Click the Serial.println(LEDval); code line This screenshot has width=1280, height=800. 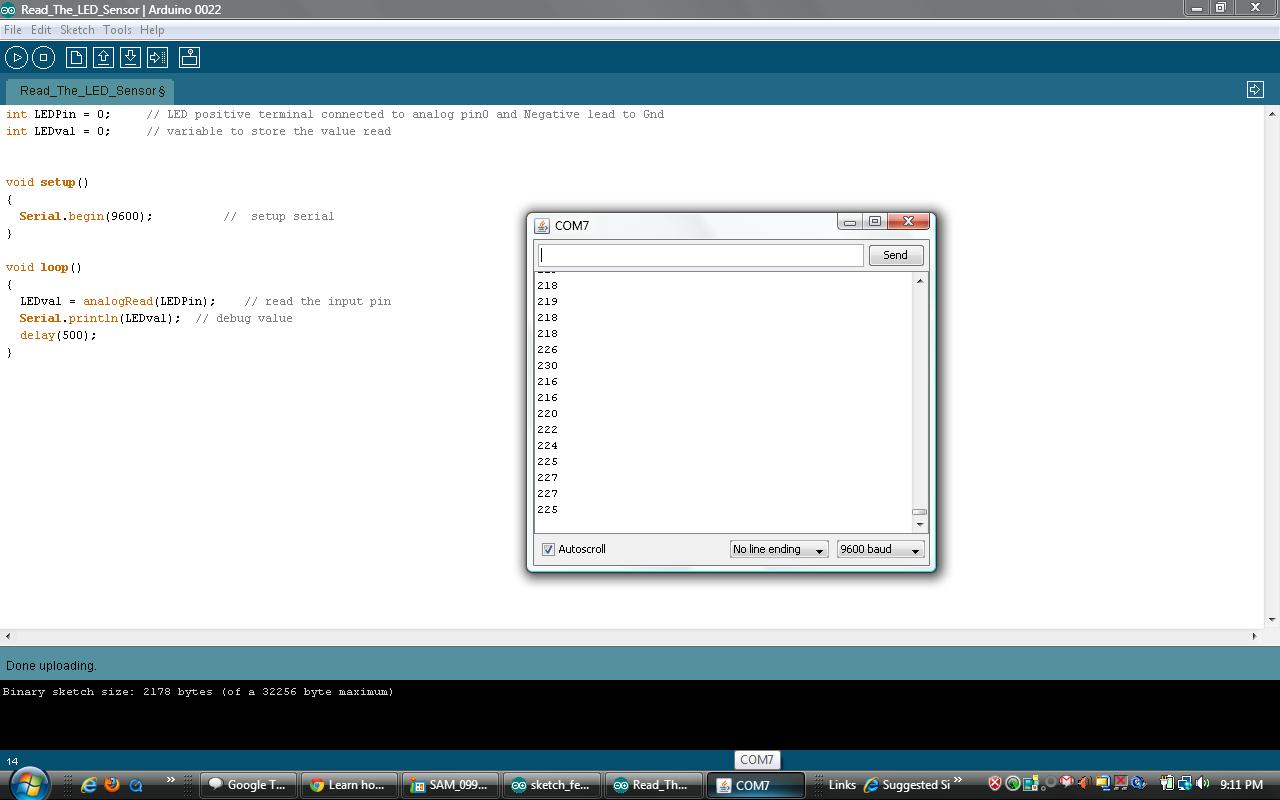[100, 318]
